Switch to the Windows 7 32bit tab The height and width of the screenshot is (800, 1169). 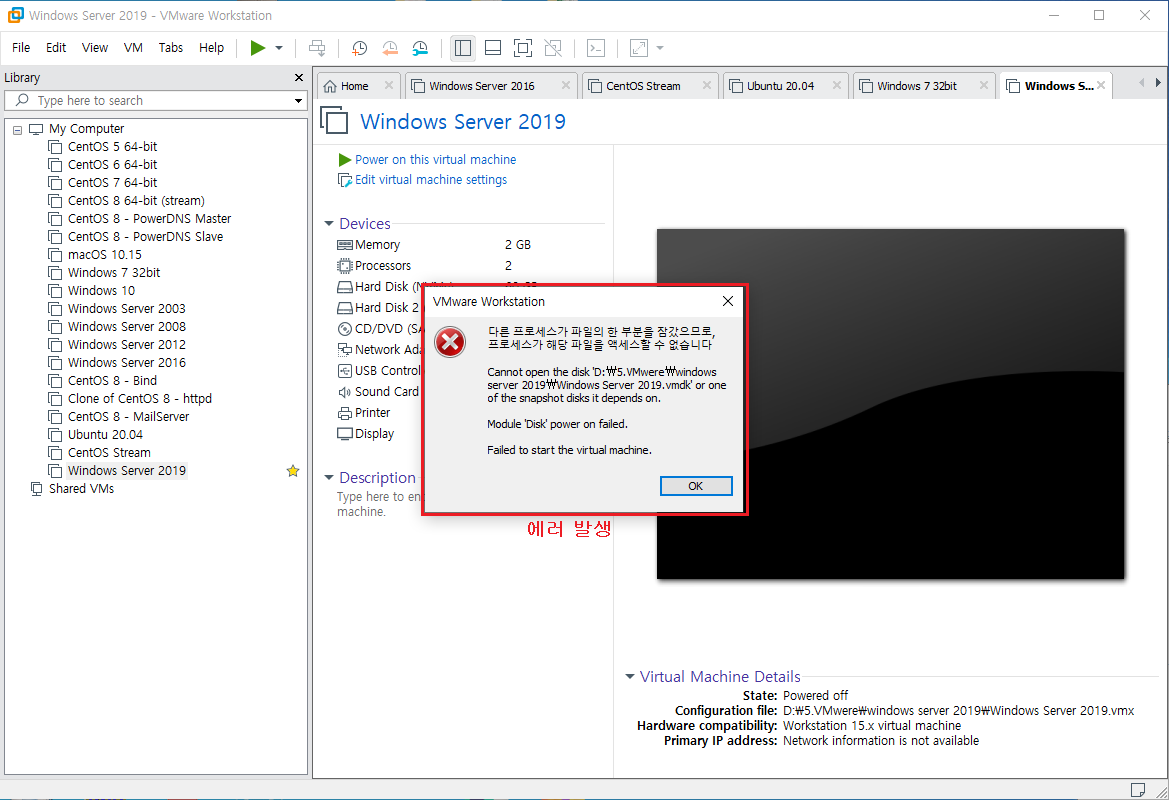916,86
